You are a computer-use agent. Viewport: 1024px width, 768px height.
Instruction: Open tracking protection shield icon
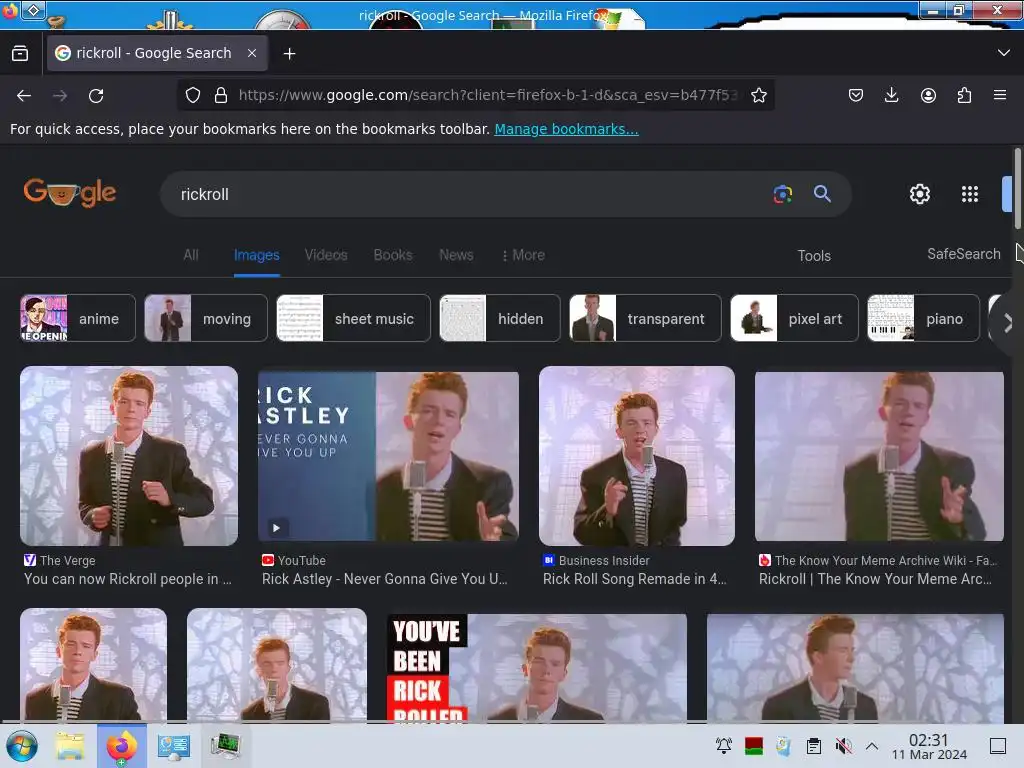[193, 95]
